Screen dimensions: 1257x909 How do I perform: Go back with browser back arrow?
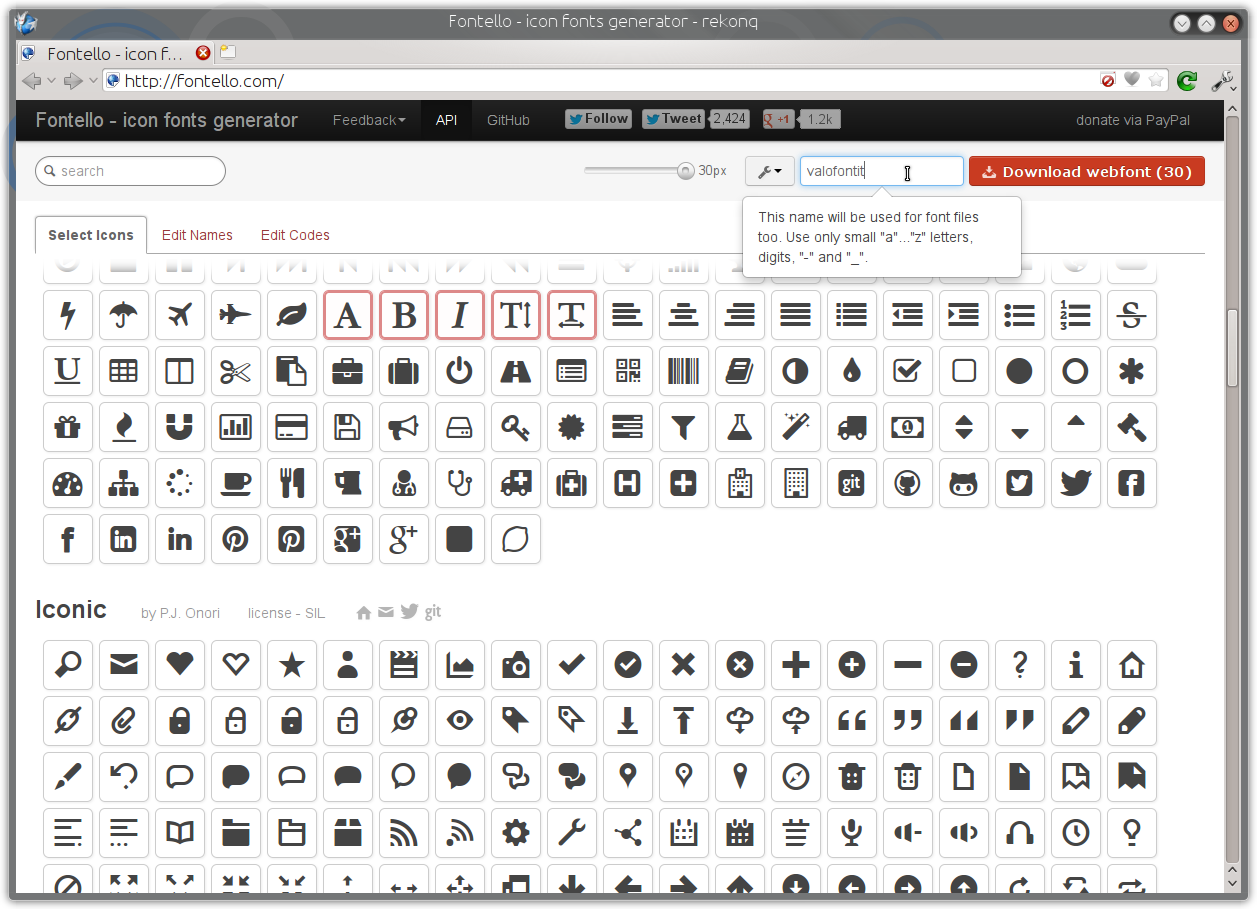click(x=31, y=81)
